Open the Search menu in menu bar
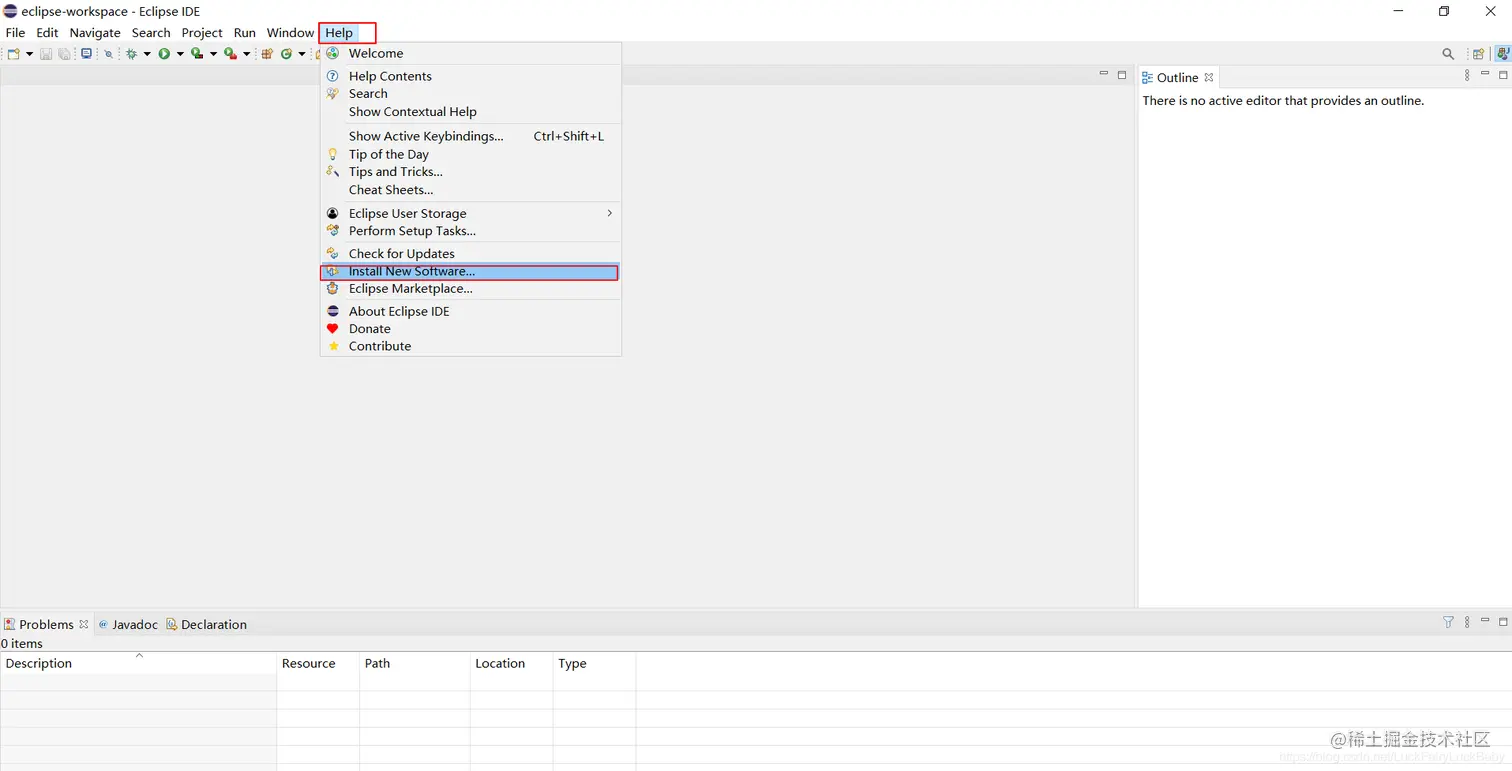The width and height of the screenshot is (1512, 771). pos(151,33)
